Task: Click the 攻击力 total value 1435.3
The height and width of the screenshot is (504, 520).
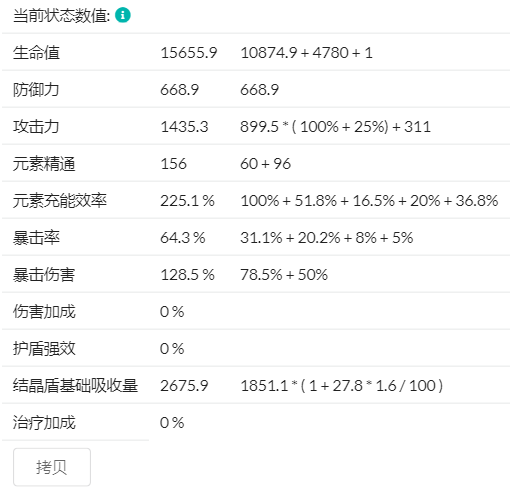Action: pyautogui.click(x=184, y=127)
